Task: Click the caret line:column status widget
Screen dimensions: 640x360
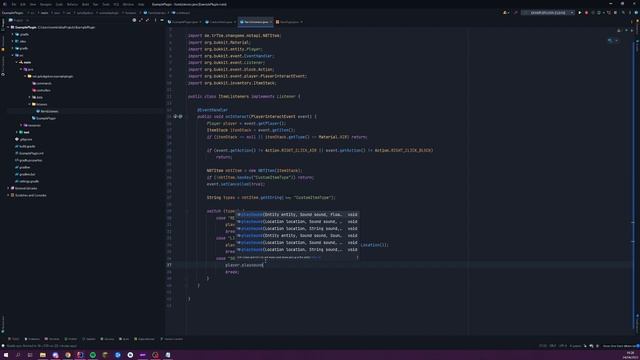Action: click(x=542, y=346)
